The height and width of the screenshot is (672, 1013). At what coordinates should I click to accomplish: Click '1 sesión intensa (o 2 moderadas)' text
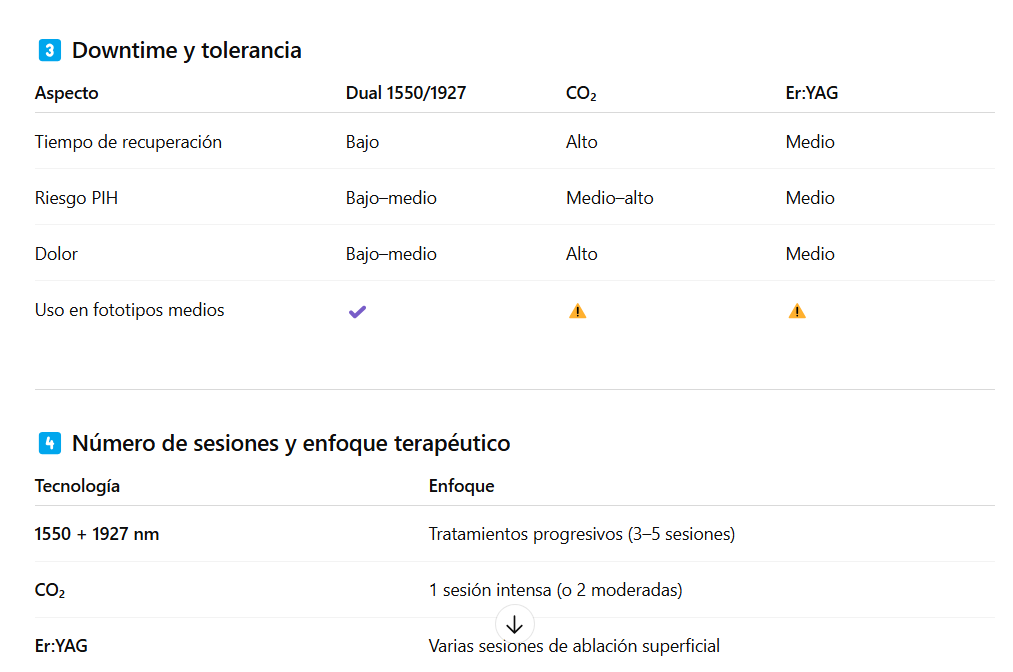[556, 590]
